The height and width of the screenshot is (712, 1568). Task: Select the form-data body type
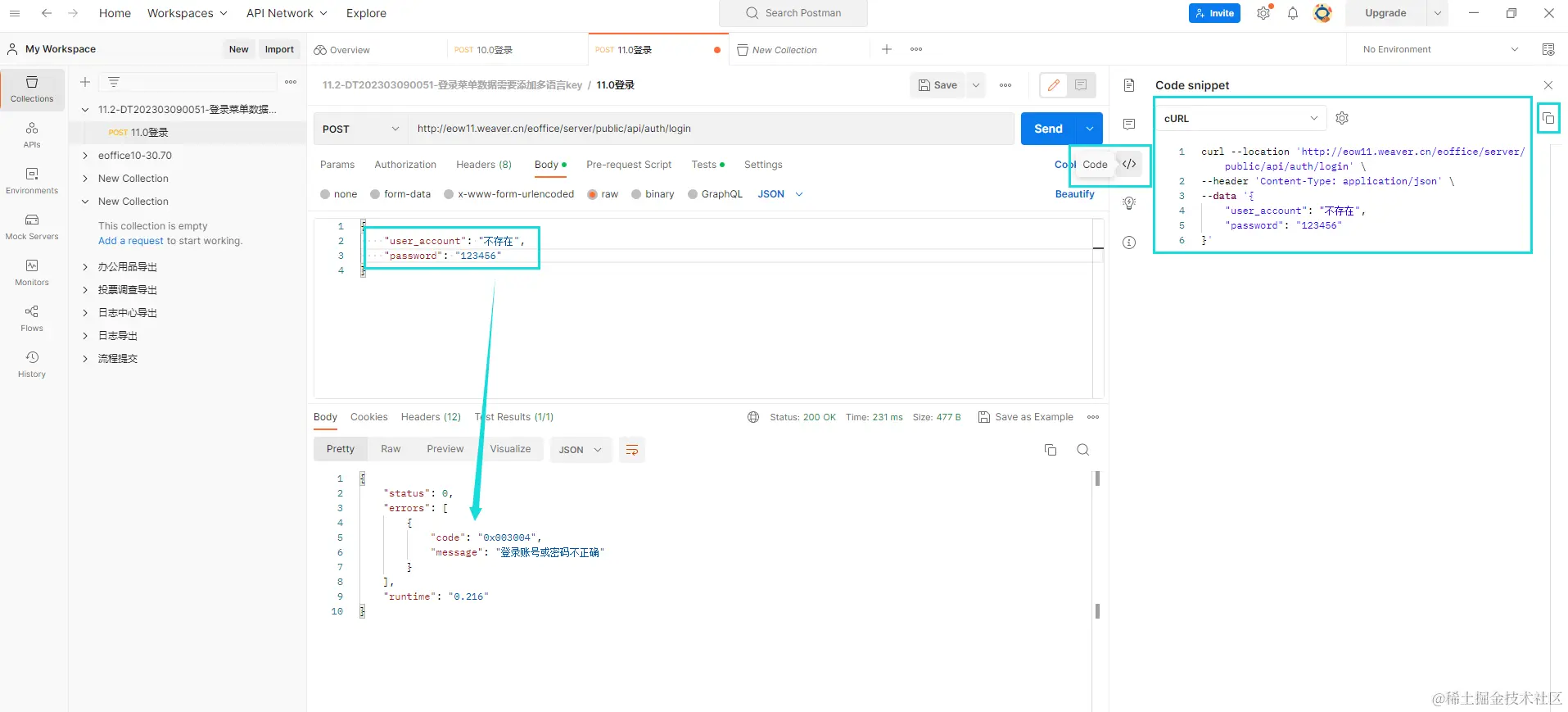click(x=400, y=194)
